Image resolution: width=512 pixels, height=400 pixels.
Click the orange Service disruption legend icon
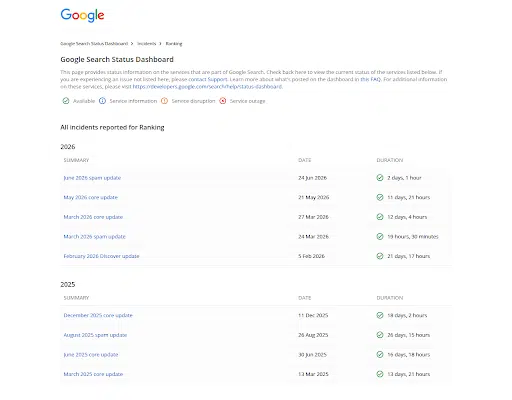(x=164, y=101)
